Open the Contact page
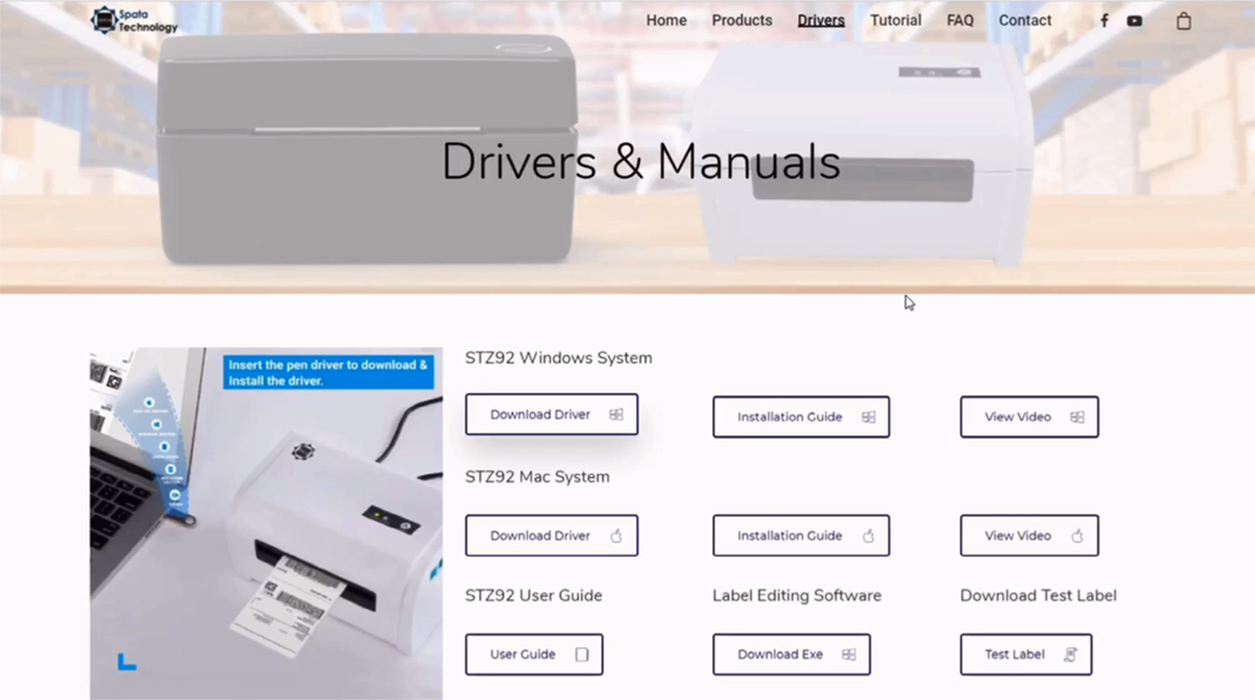Viewport: 1255px width, 700px height. [1024, 21]
